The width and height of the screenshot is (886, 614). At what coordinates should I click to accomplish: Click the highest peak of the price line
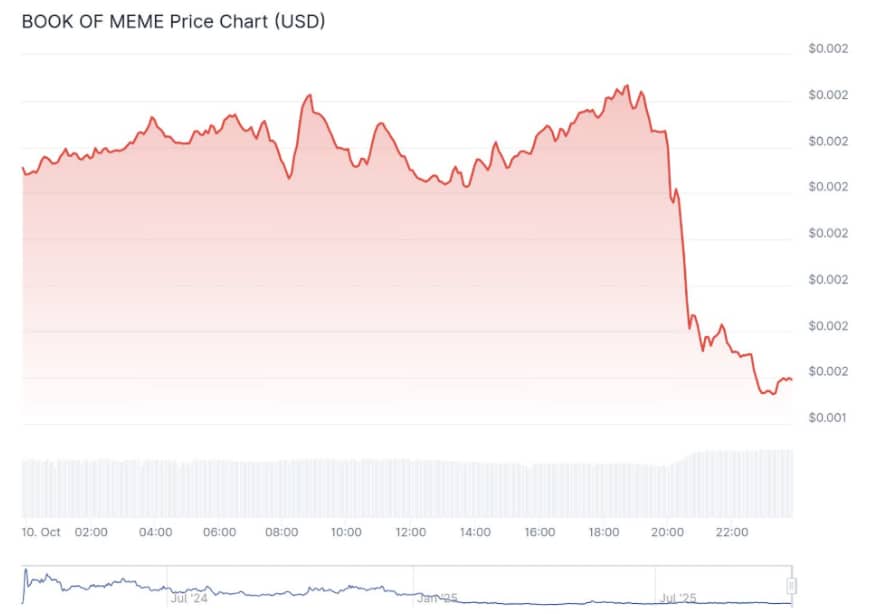(x=627, y=86)
